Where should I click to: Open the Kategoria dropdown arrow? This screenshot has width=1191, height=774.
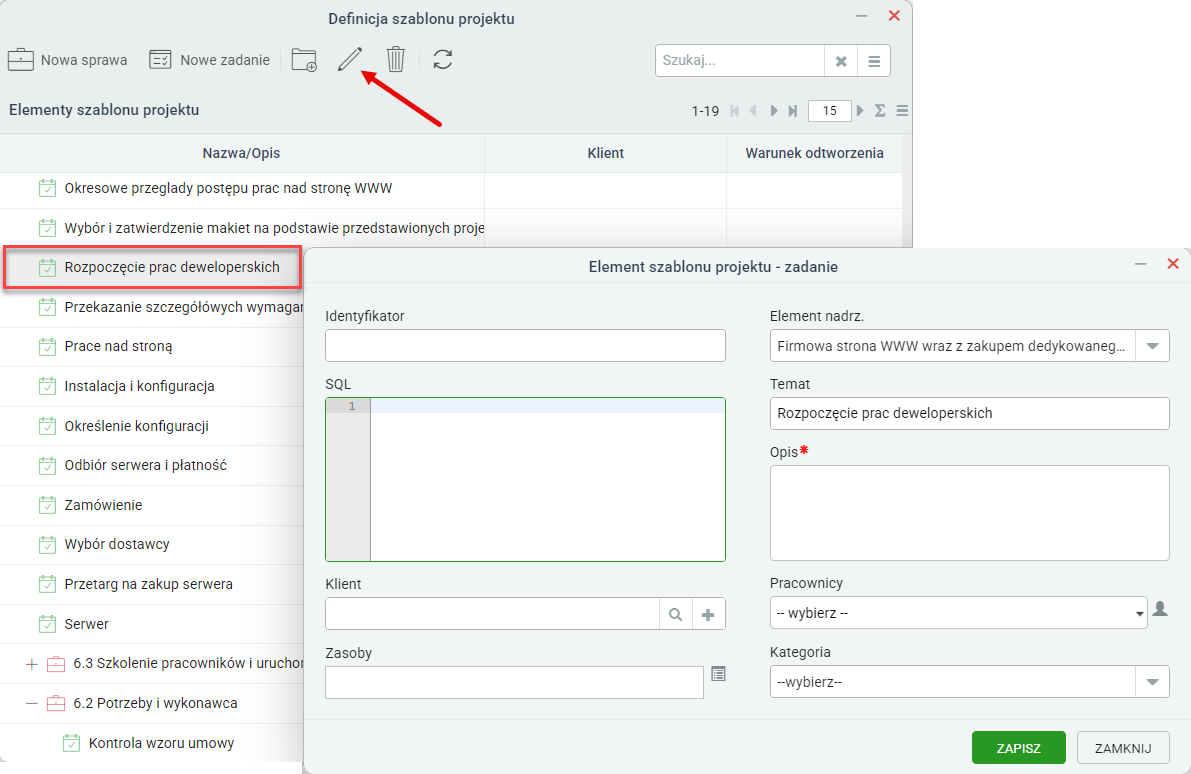point(1152,682)
